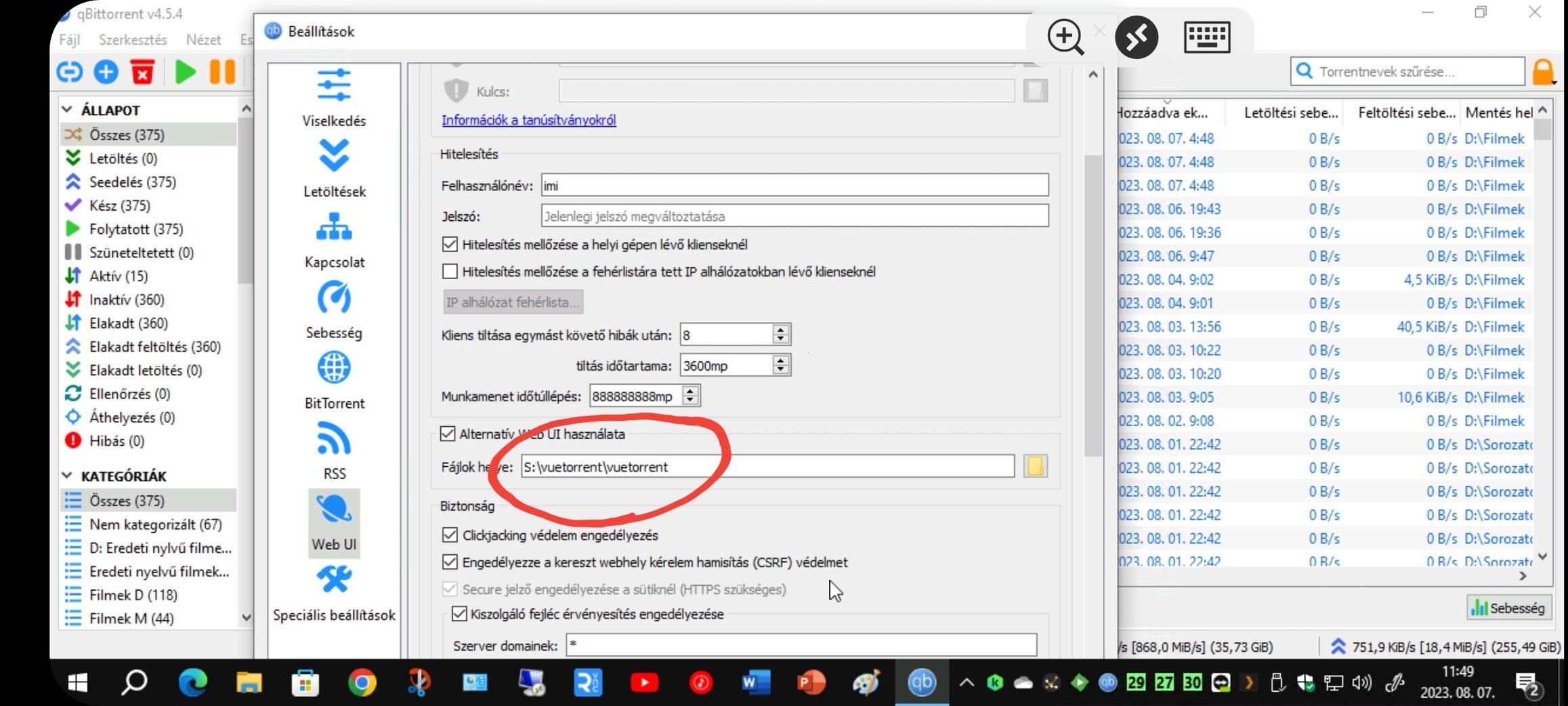This screenshot has height=706, width=1568.
Task: Open Speciális beállítások section
Action: 334,594
